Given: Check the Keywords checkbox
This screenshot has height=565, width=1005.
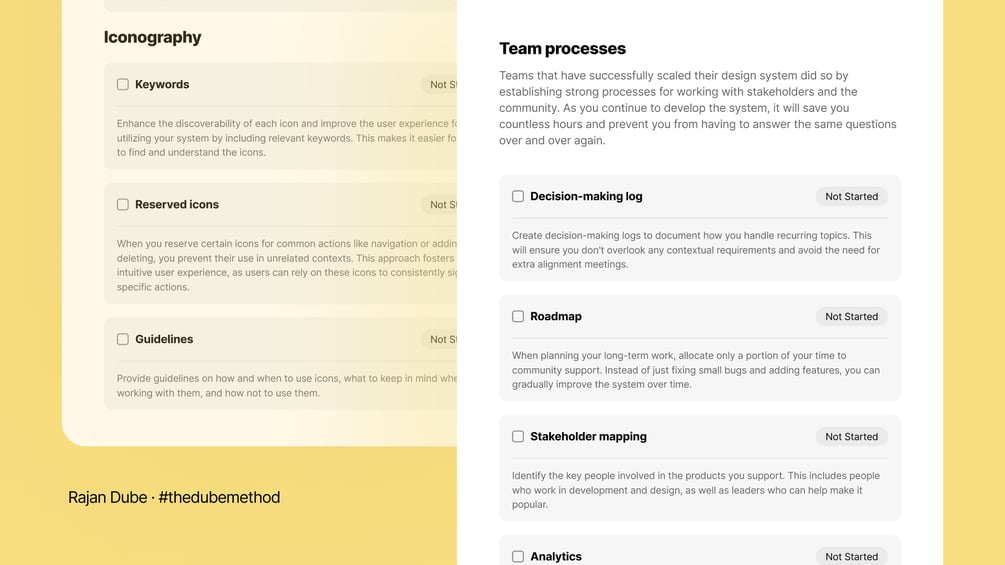Looking at the screenshot, I should (x=123, y=85).
